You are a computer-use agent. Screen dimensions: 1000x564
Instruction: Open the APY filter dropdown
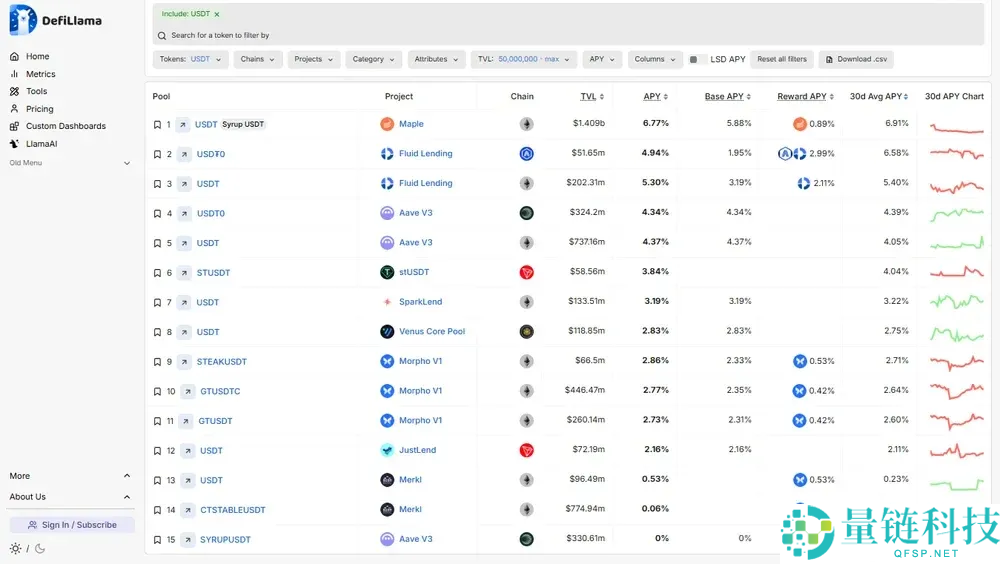[x=602, y=59]
